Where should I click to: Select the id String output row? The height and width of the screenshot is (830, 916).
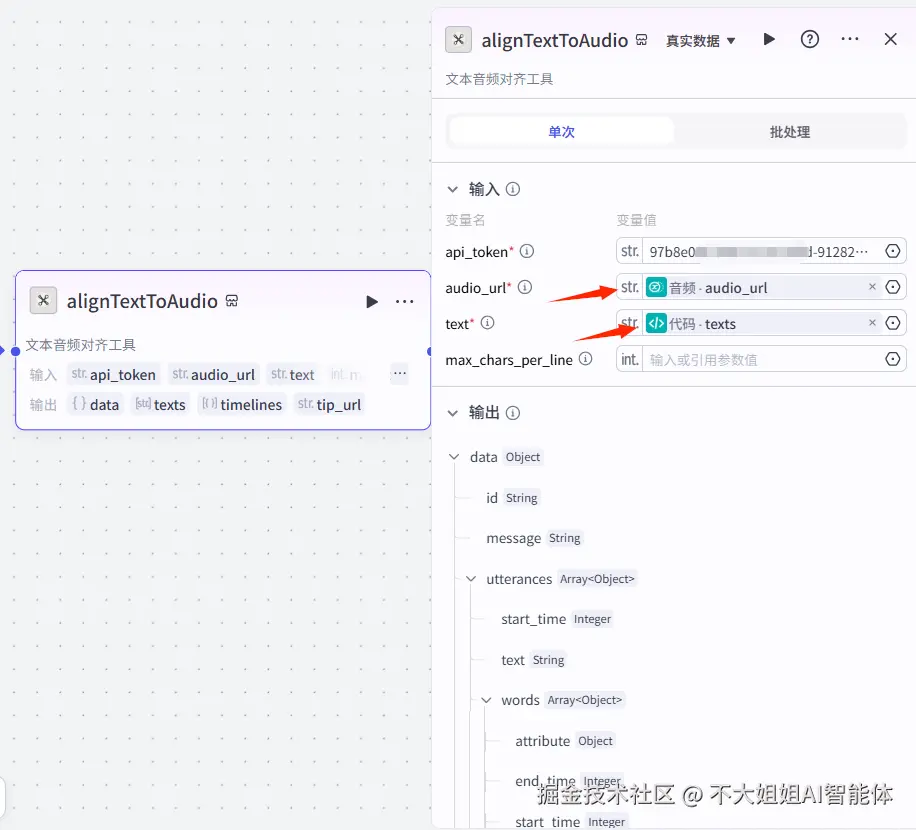pyautogui.click(x=512, y=498)
